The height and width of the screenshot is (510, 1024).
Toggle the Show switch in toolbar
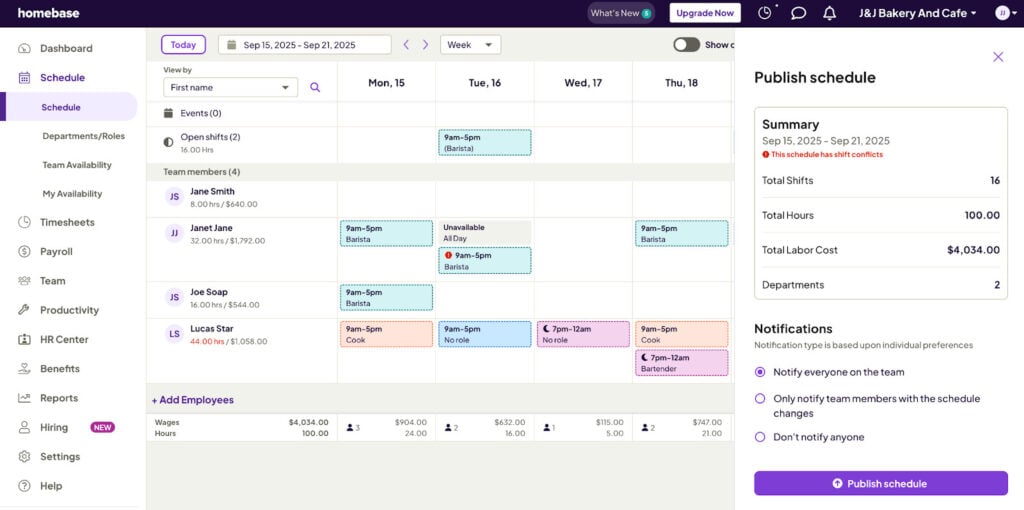[686, 44]
